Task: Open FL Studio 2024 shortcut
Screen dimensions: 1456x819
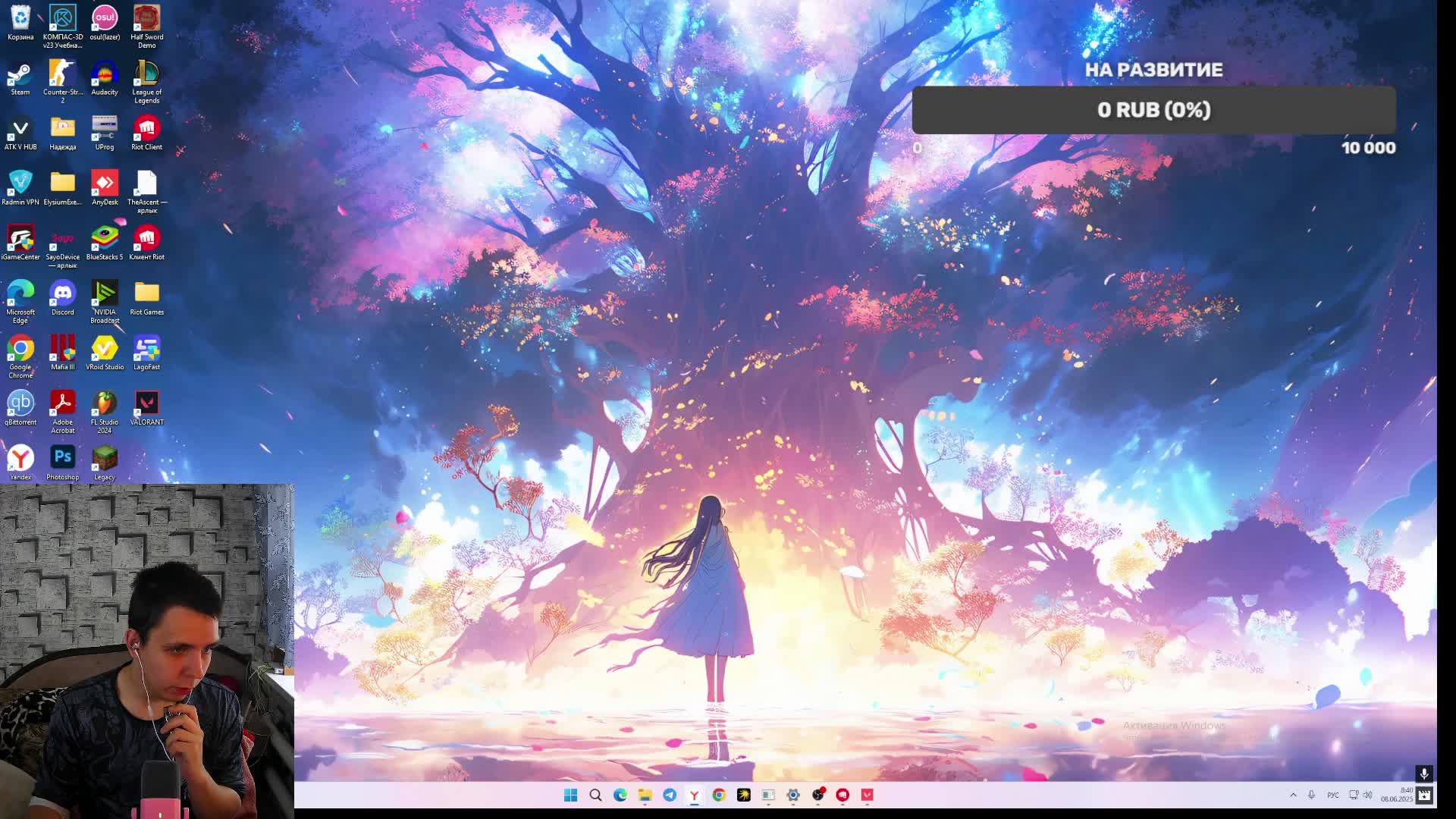Action: 105,412
